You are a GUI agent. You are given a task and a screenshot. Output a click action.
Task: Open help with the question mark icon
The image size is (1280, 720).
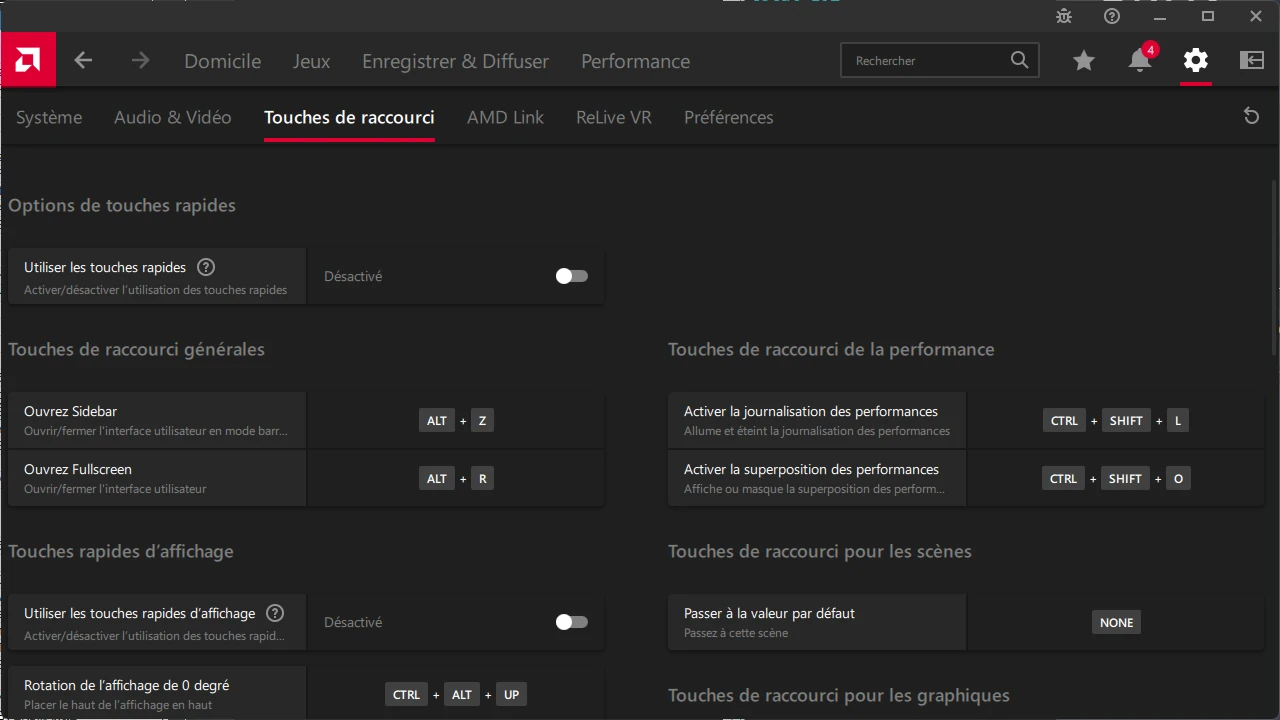click(1111, 16)
